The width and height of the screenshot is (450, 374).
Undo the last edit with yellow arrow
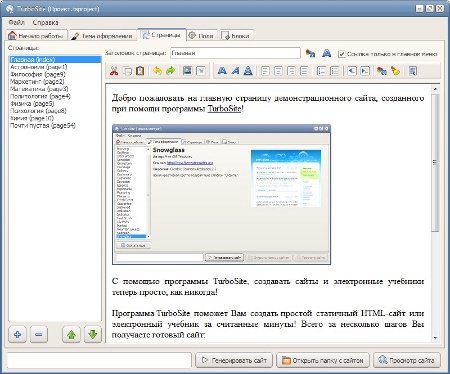157,71
